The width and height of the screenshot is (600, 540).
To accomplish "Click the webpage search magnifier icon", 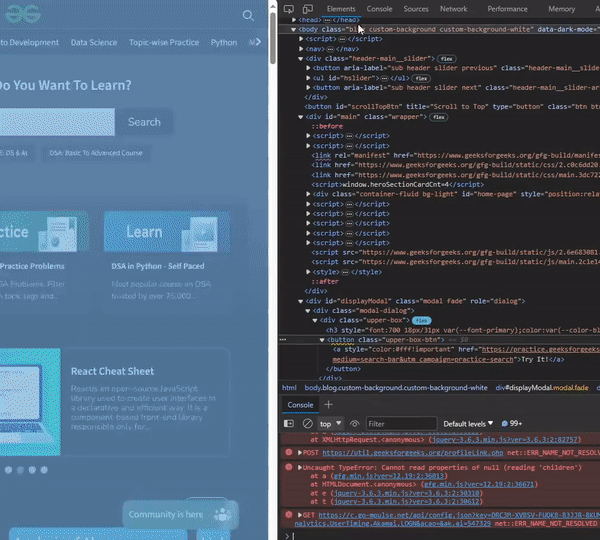I will point(248,15).
